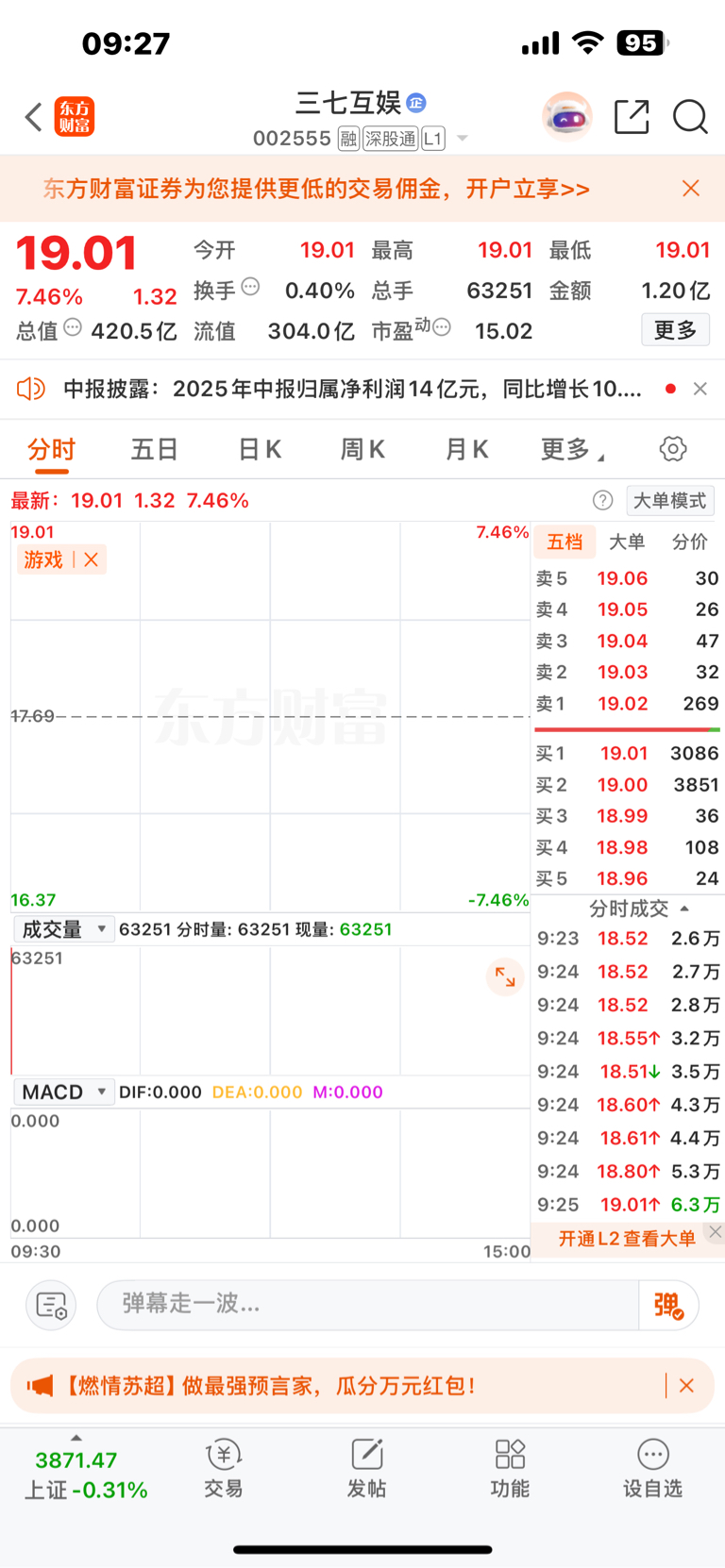This screenshot has height=1568, width=725.
Task: Close the 中报披露 news ticker
Action: pyautogui.click(x=700, y=389)
